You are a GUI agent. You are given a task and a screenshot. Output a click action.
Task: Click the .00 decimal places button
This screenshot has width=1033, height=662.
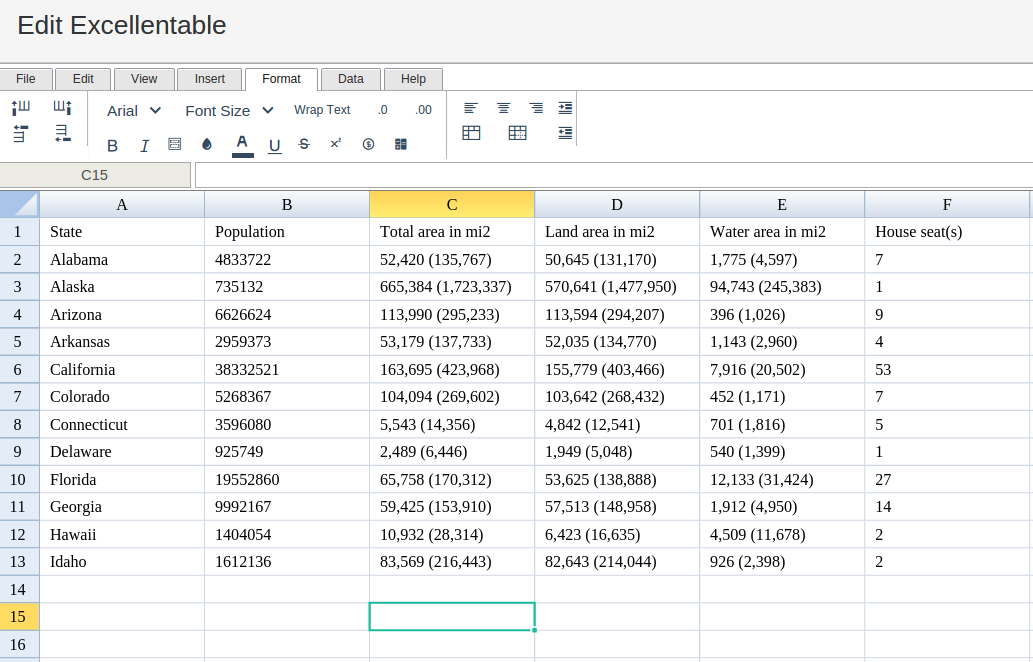(x=423, y=110)
